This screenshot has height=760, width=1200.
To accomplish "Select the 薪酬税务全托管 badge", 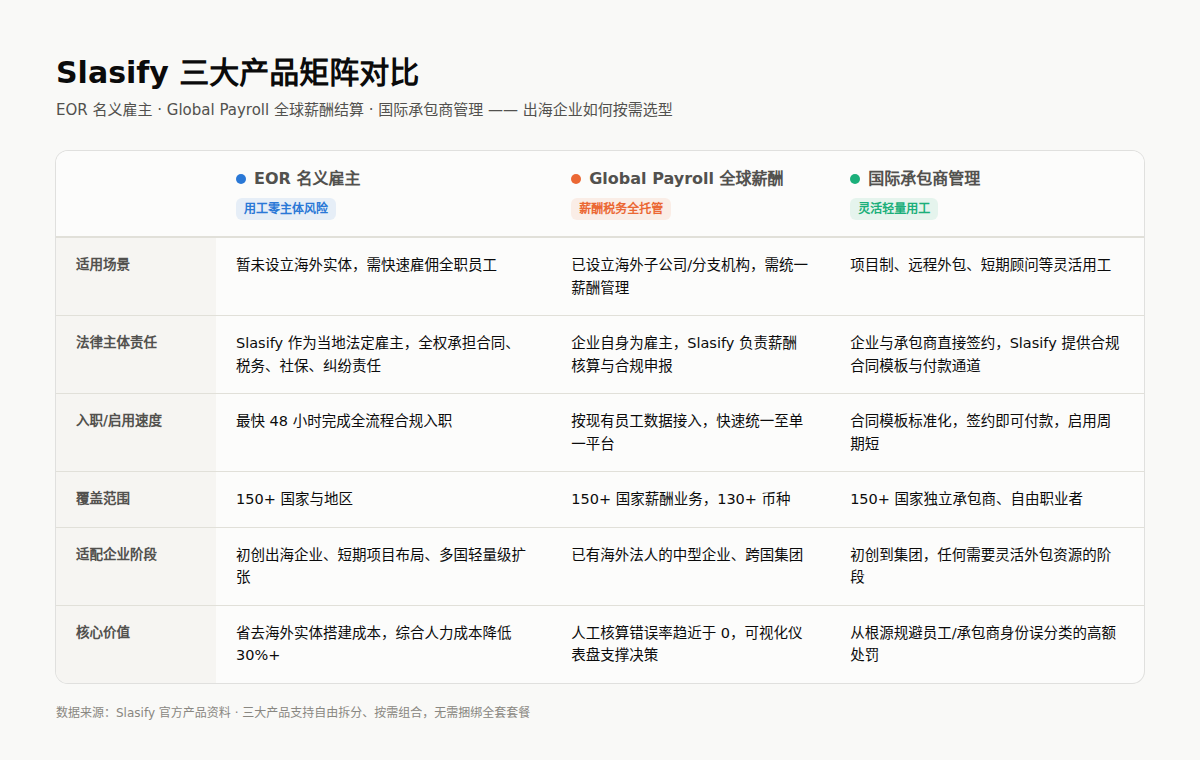I will pos(621,208).
